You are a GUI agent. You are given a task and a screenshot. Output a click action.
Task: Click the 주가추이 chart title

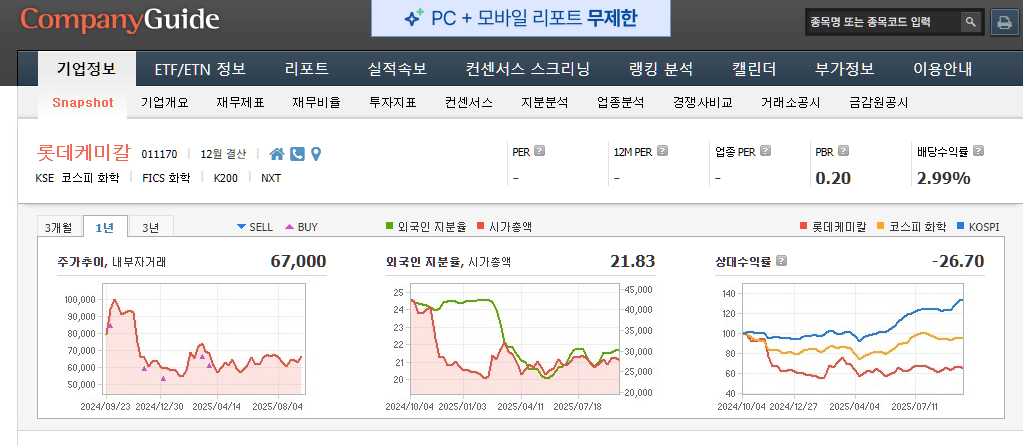click(82, 262)
